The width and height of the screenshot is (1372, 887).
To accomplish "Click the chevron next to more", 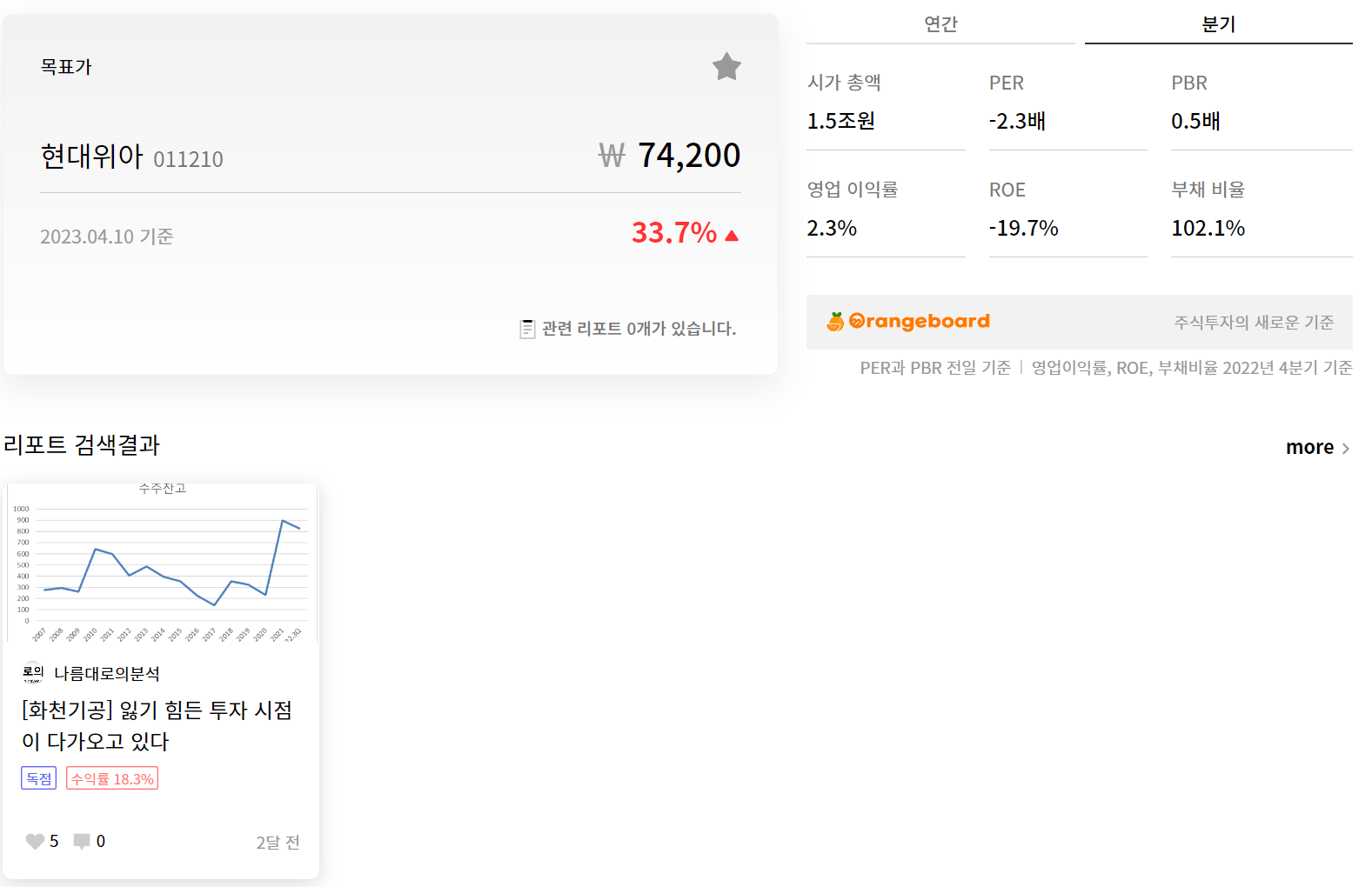I will tap(1346, 449).
